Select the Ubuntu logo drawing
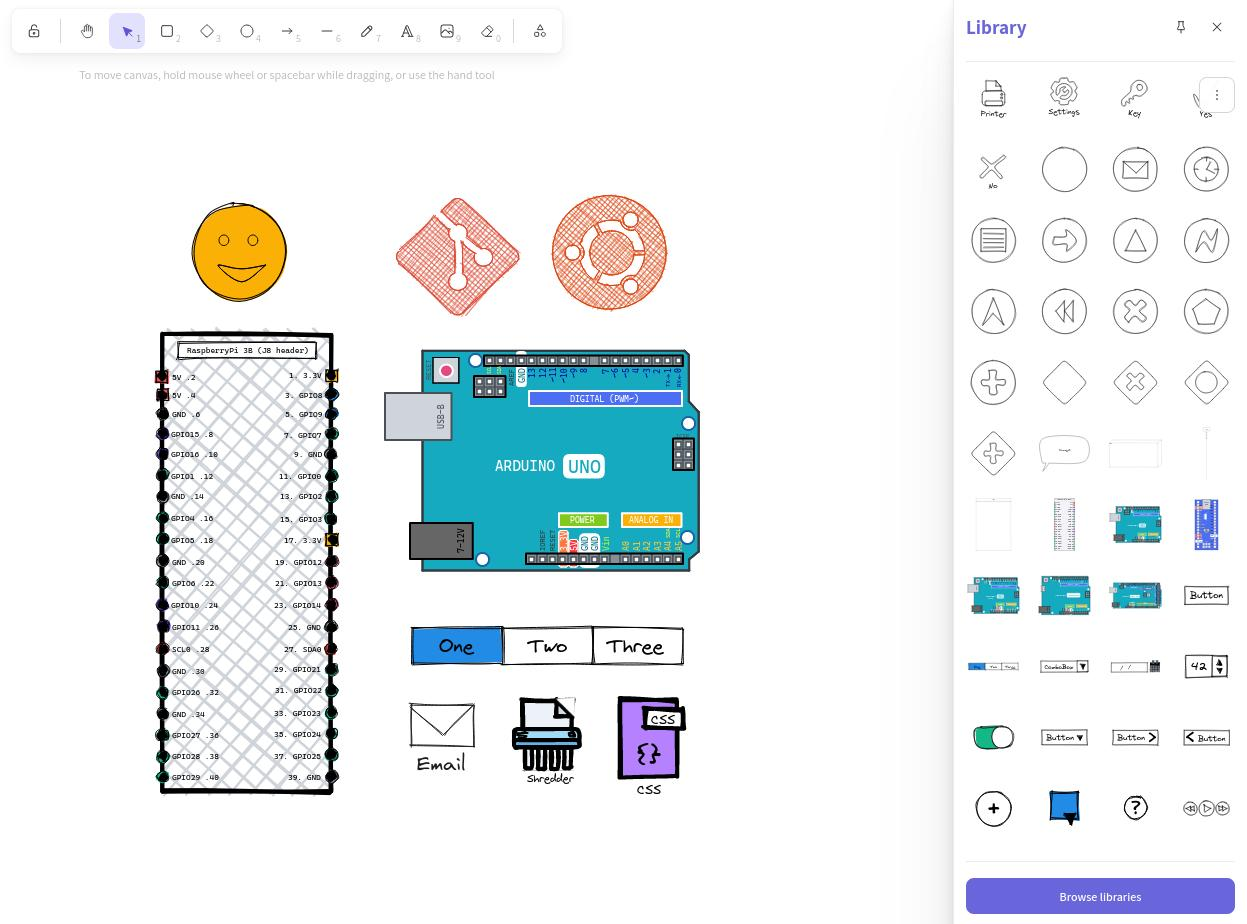This screenshot has width=1247, height=924. pos(609,252)
